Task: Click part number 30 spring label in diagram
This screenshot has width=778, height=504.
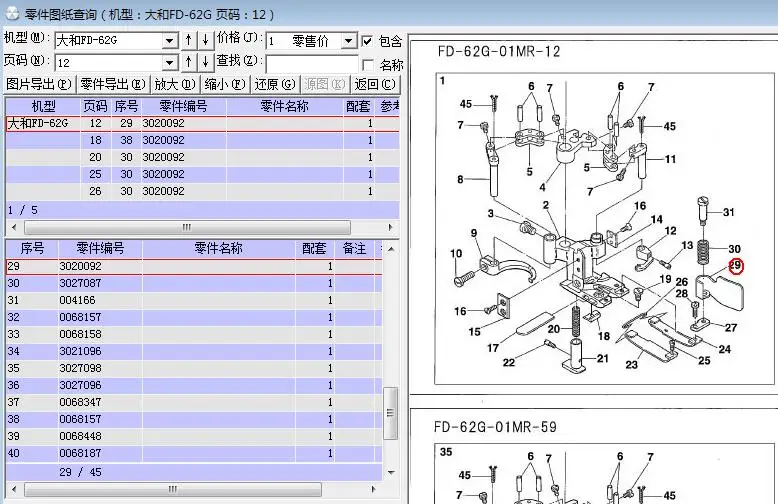Action: 734,249
